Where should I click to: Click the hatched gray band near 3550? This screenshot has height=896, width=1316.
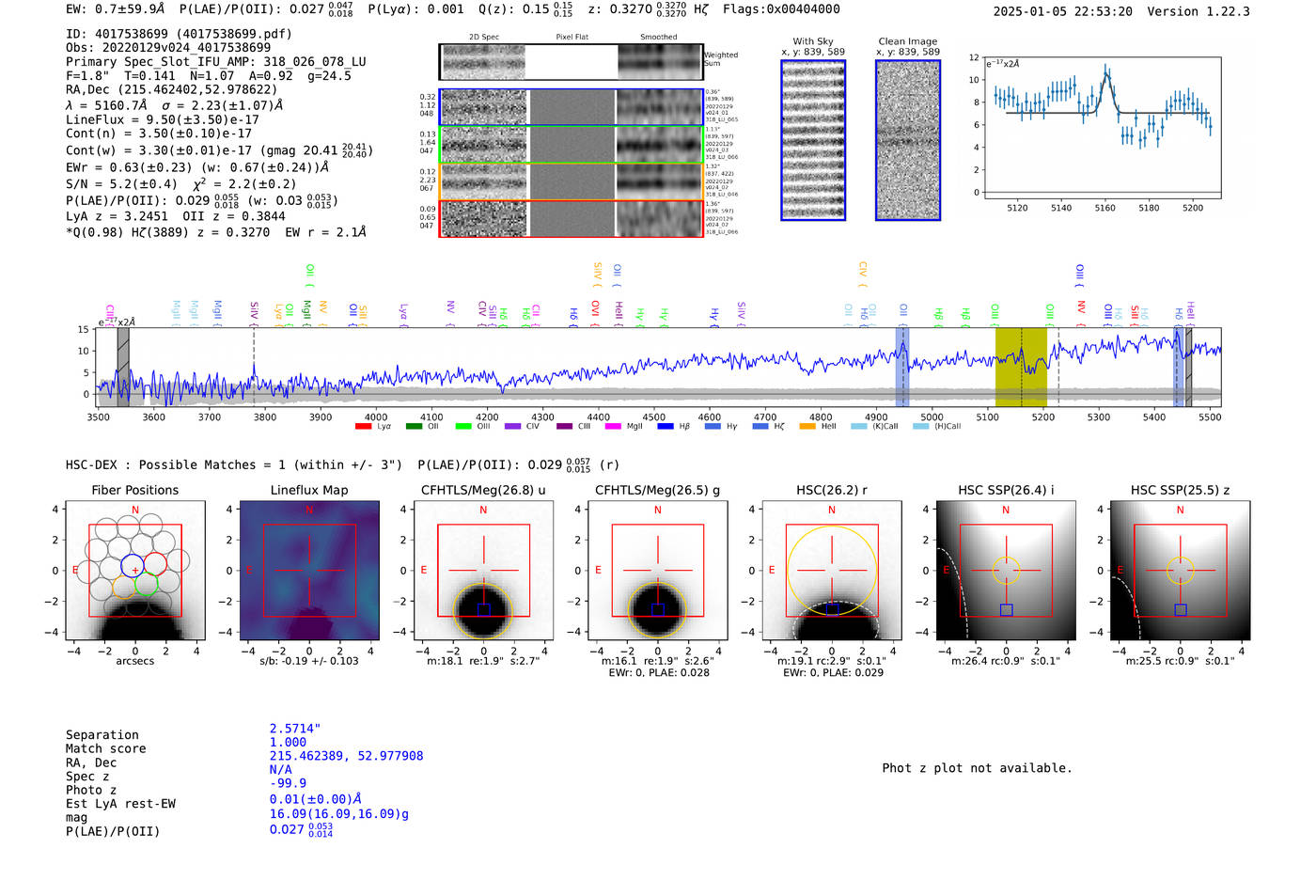(x=123, y=367)
